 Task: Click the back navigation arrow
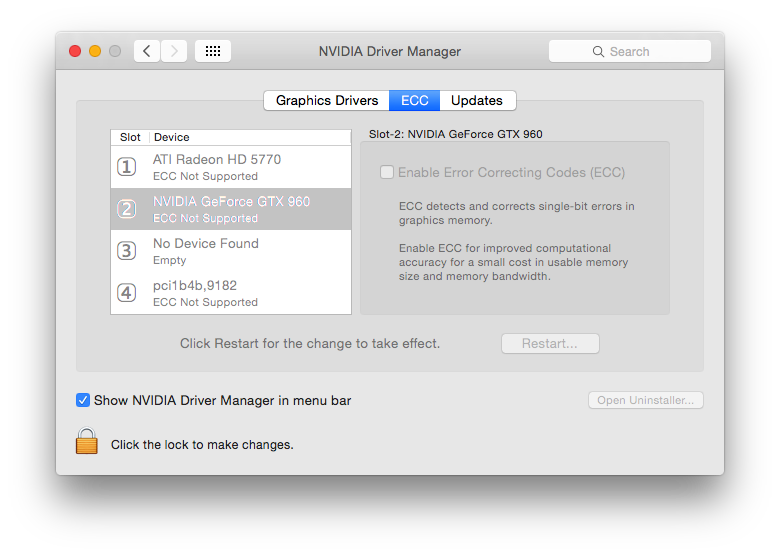[147, 51]
